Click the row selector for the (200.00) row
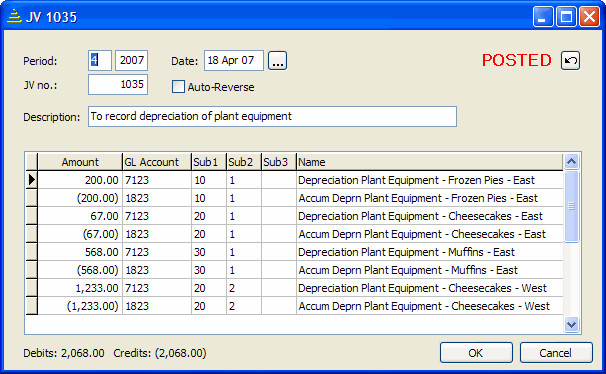Screen dimensions: 606x374 (31, 198)
